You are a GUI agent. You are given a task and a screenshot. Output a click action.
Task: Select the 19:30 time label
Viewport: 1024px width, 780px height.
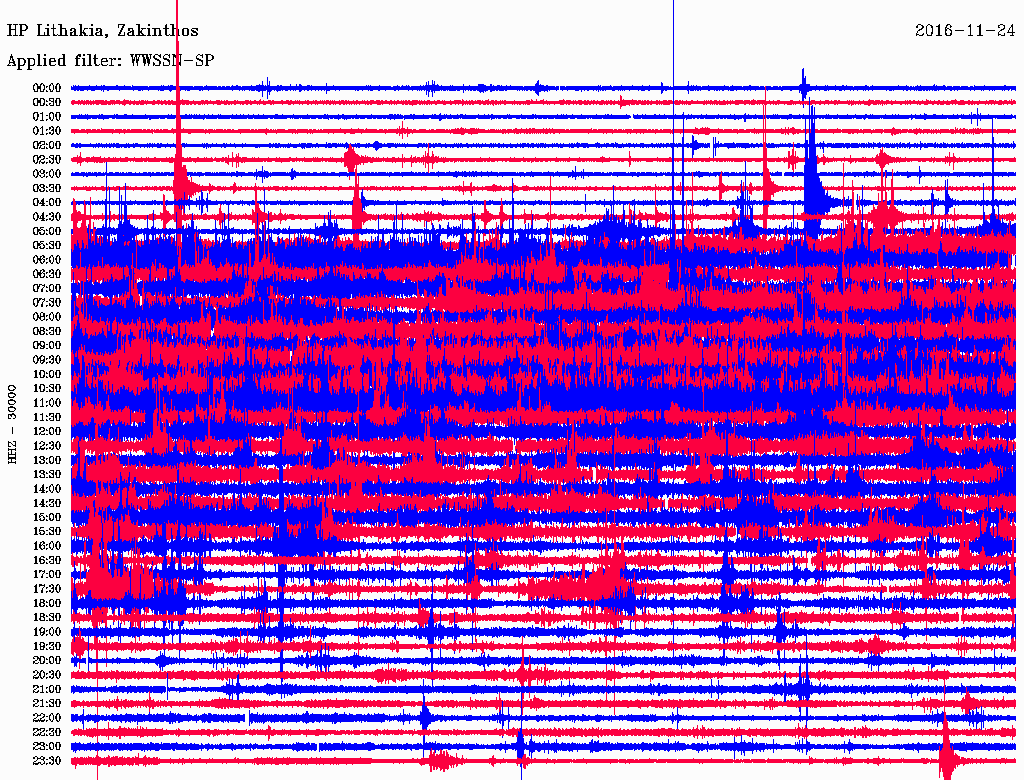point(47,647)
